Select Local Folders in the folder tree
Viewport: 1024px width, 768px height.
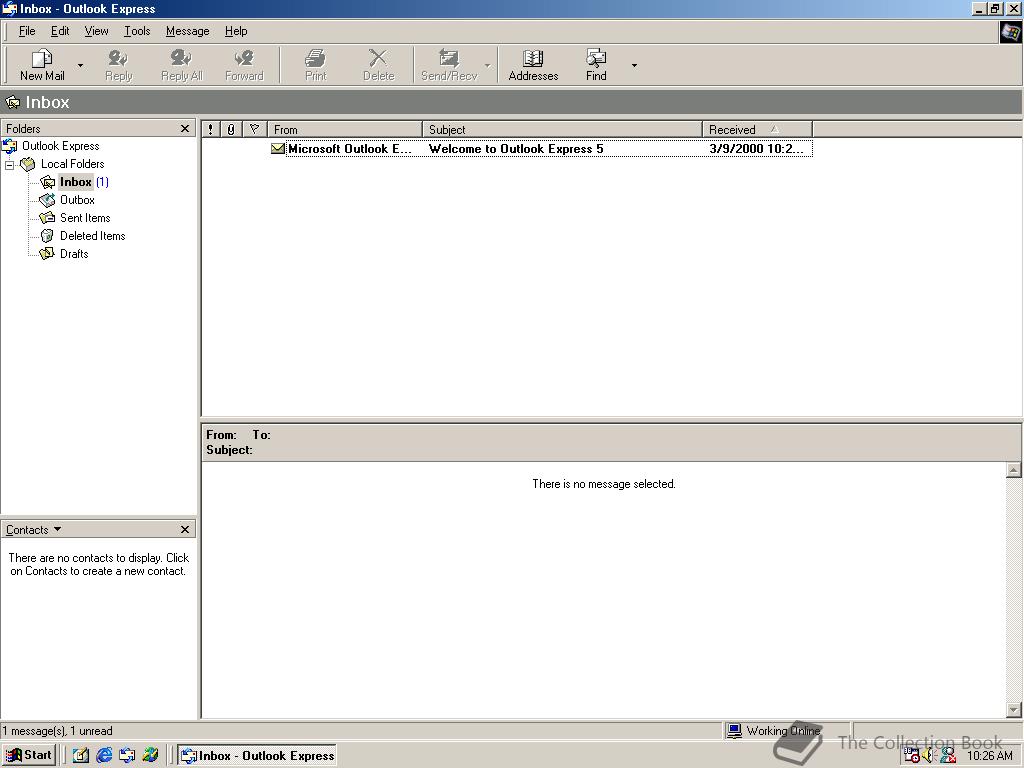tap(72, 164)
